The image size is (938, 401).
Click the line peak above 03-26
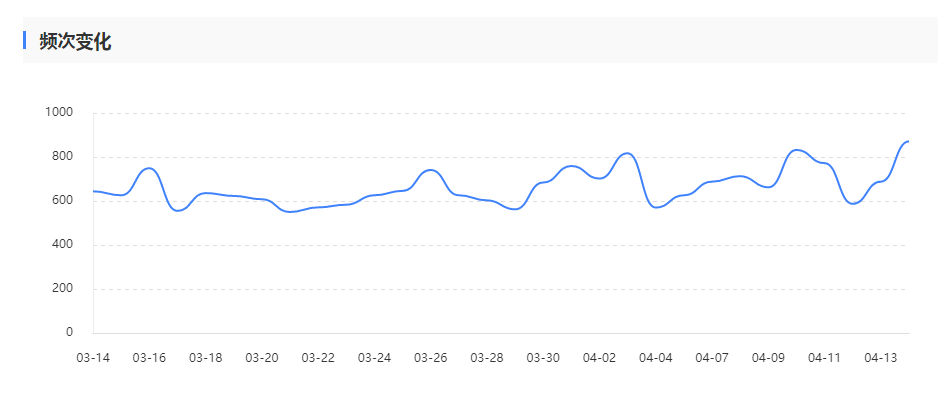(x=430, y=170)
